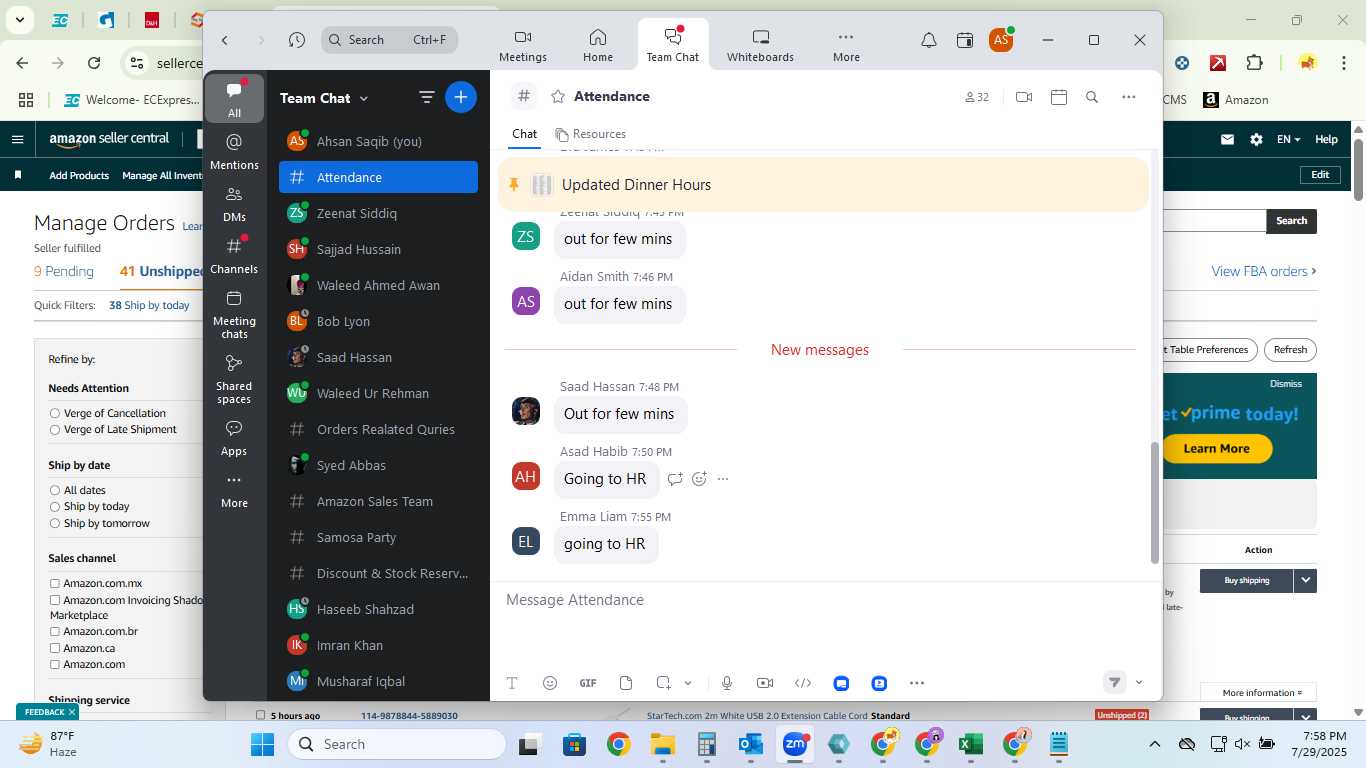This screenshot has width=1366, height=768.
Task: Select All dates radio button
Action: coord(55,490)
